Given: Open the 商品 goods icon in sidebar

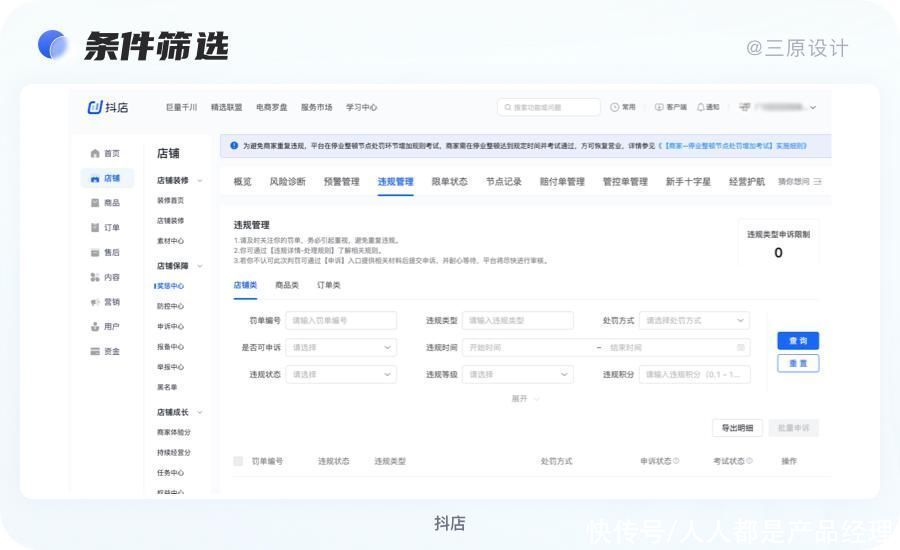Looking at the screenshot, I should (x=95, y=203).
